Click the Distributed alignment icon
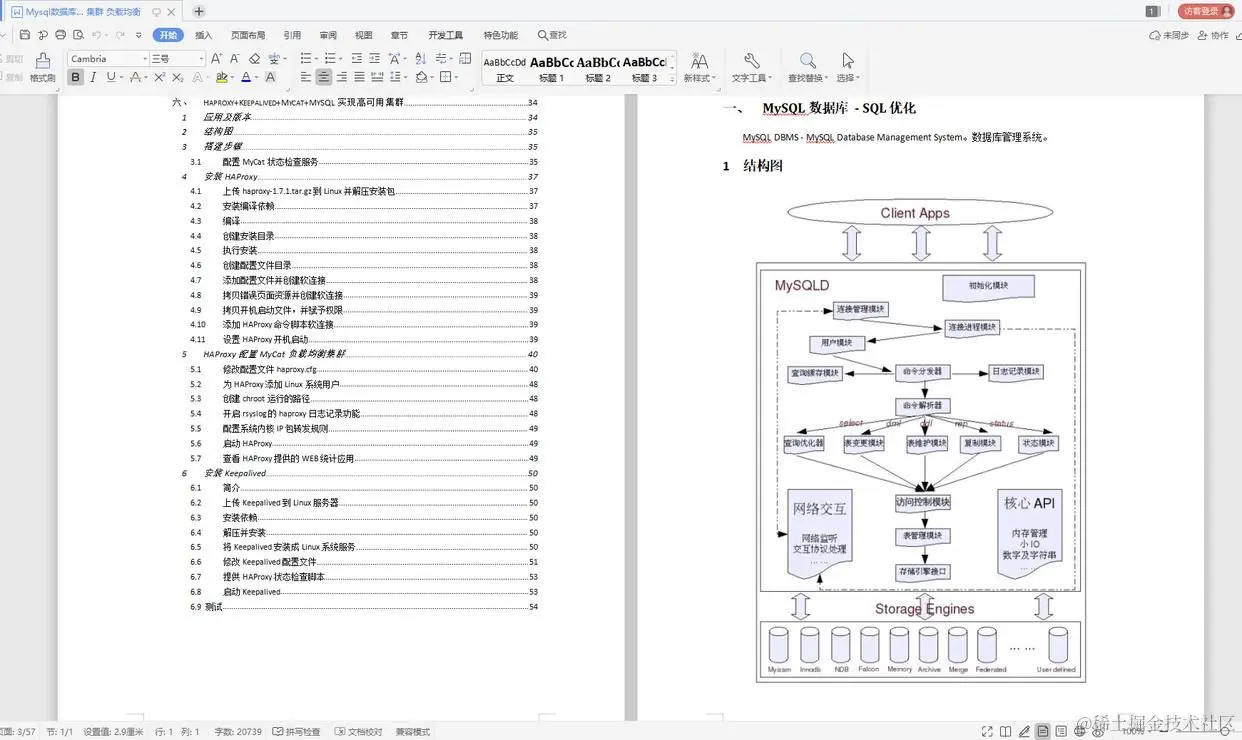 376,77
